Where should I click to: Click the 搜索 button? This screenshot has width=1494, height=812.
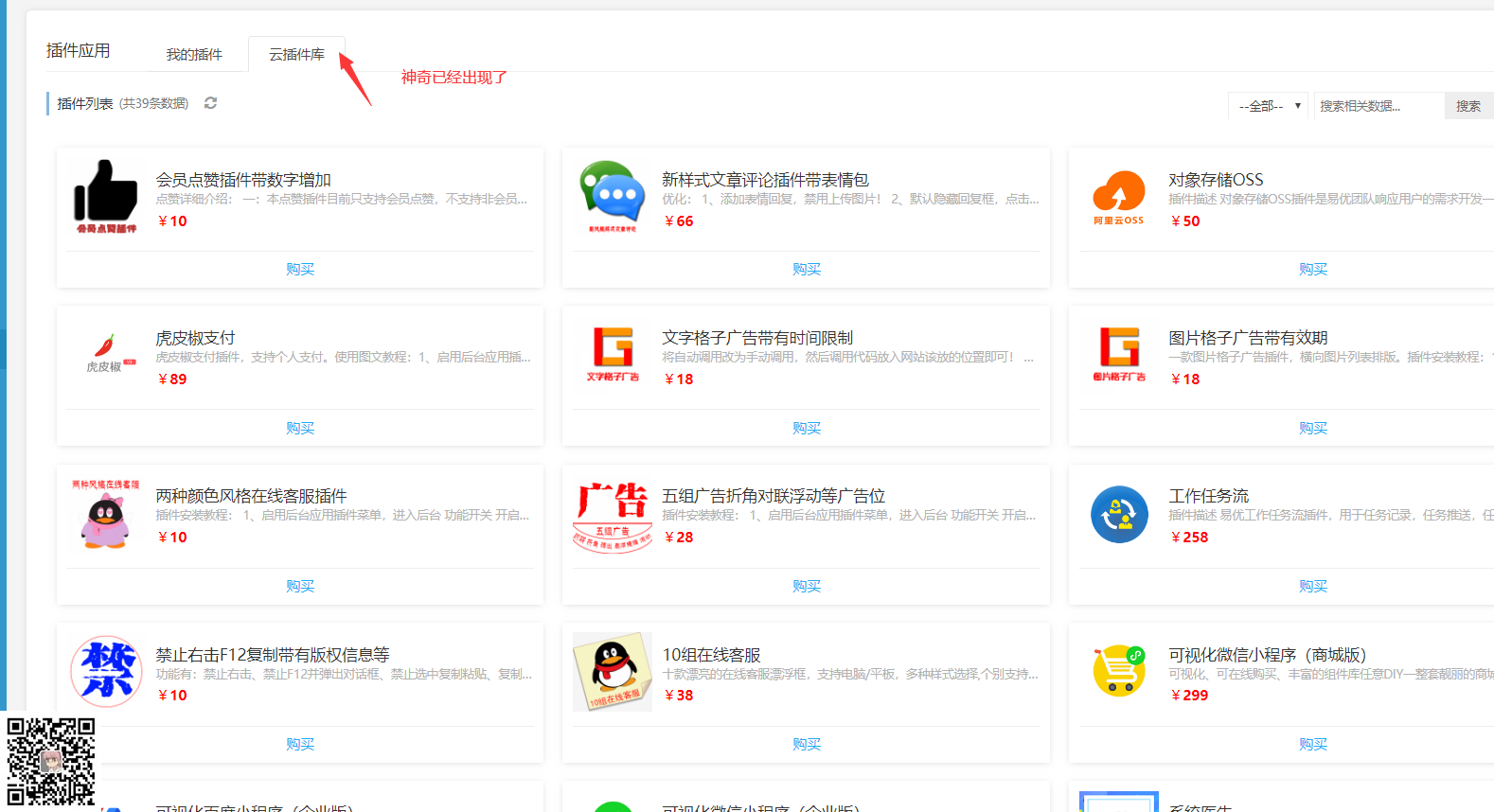pyautogui.click(x=1468, y=106)
